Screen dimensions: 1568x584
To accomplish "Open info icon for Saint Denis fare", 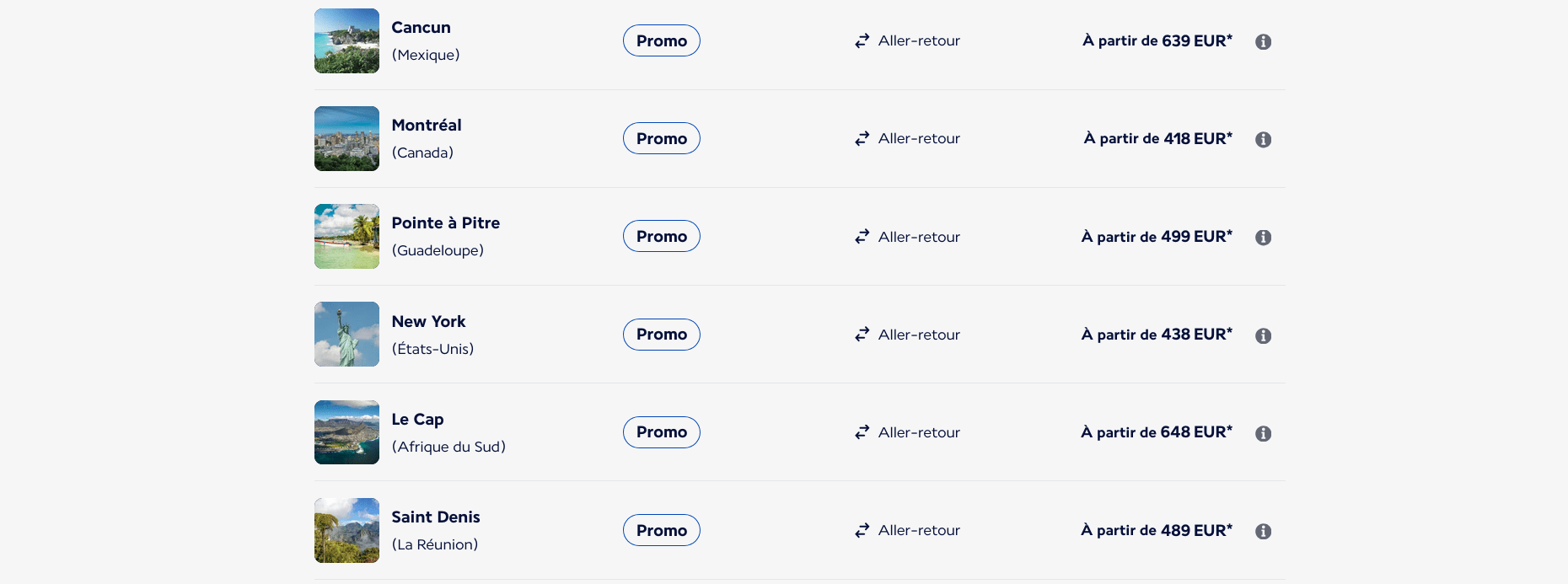I will pyautogui.click(x=1263, y=531).
